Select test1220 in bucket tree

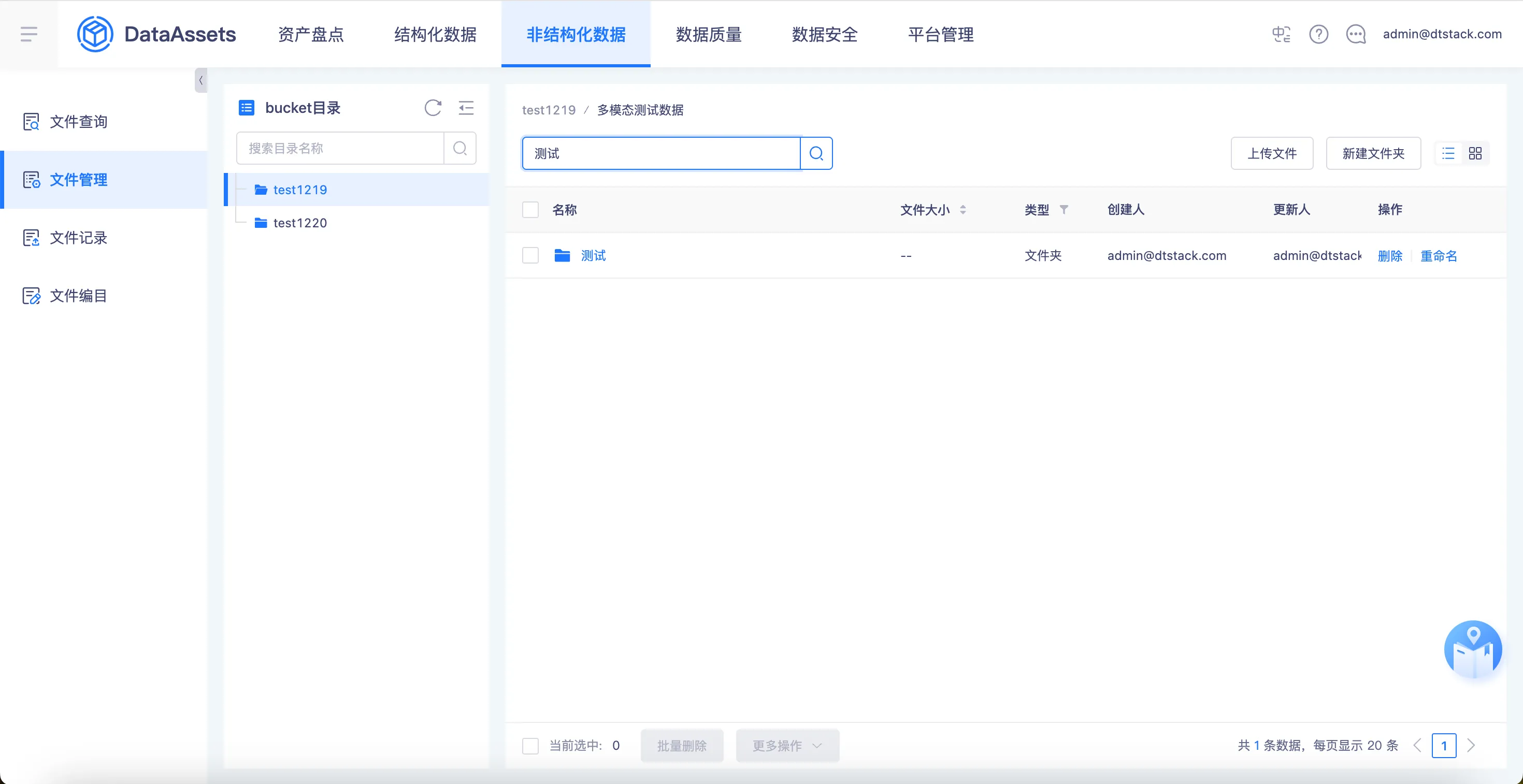300,223
